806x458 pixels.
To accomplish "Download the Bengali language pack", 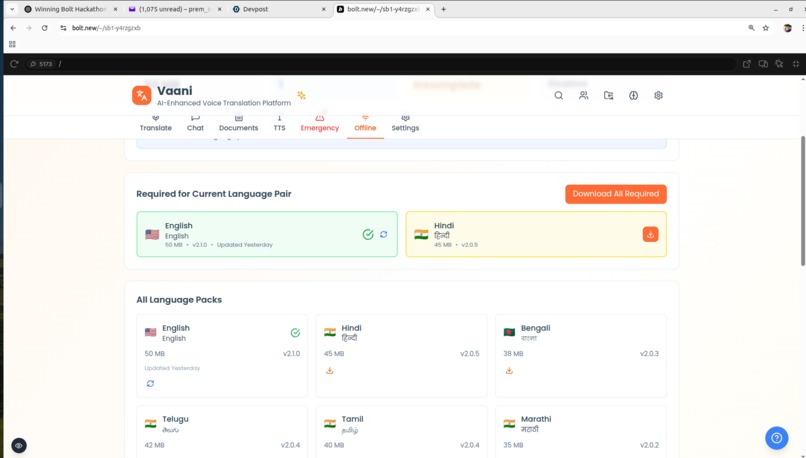I will point(509,371).
